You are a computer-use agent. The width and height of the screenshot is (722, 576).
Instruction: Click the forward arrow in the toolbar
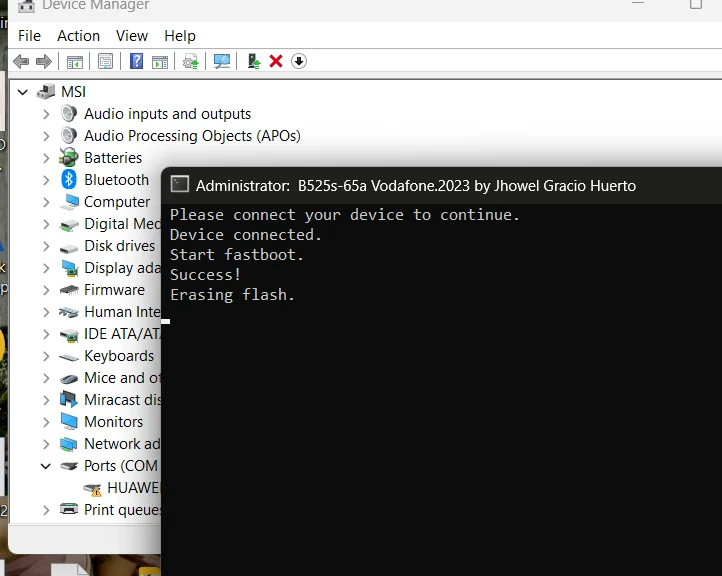click(x=44, y=61)
